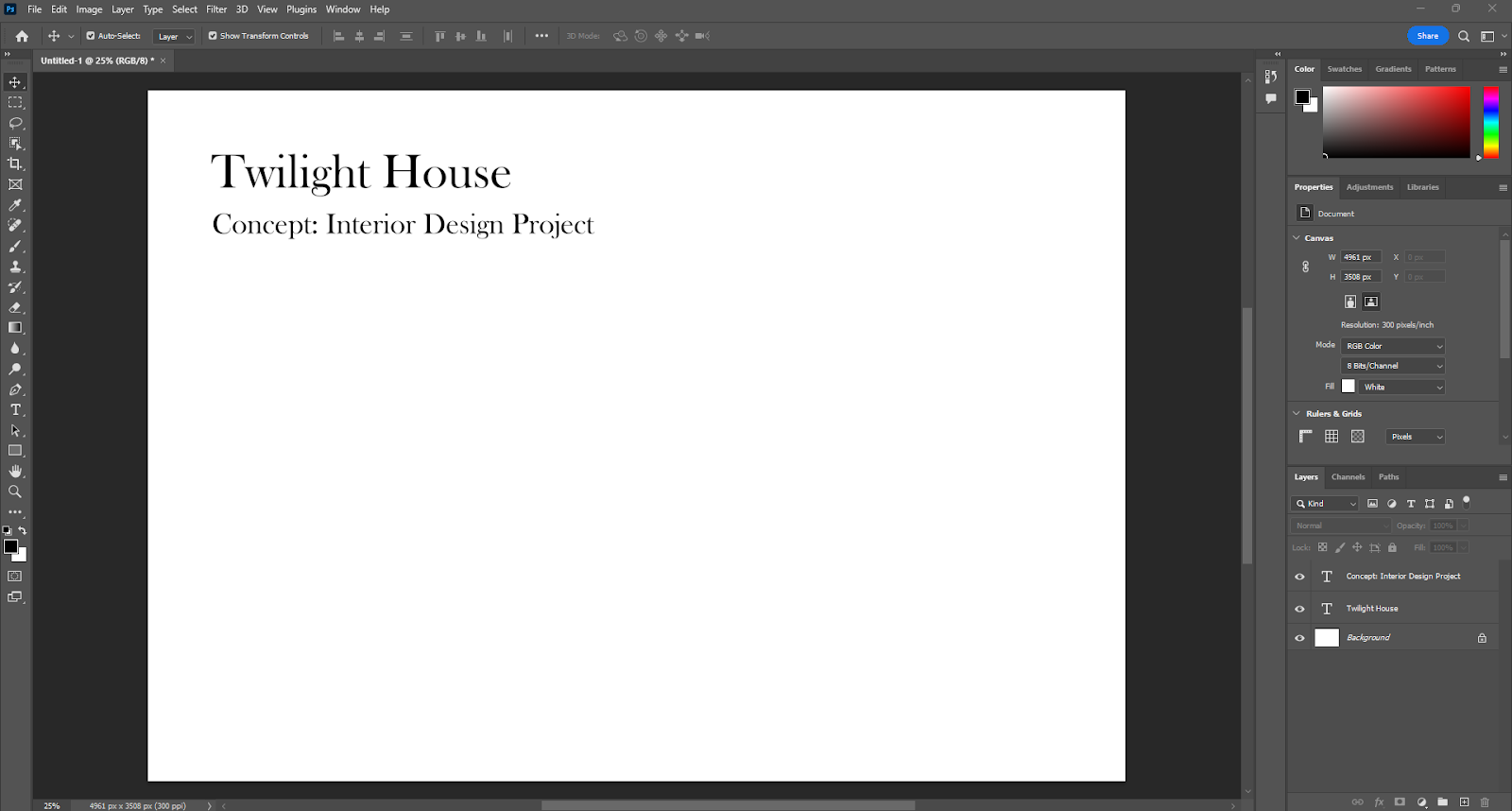Select the Rectangular Marquee tool
This screenshot has height=811, width=1512.
click(15, 102)
